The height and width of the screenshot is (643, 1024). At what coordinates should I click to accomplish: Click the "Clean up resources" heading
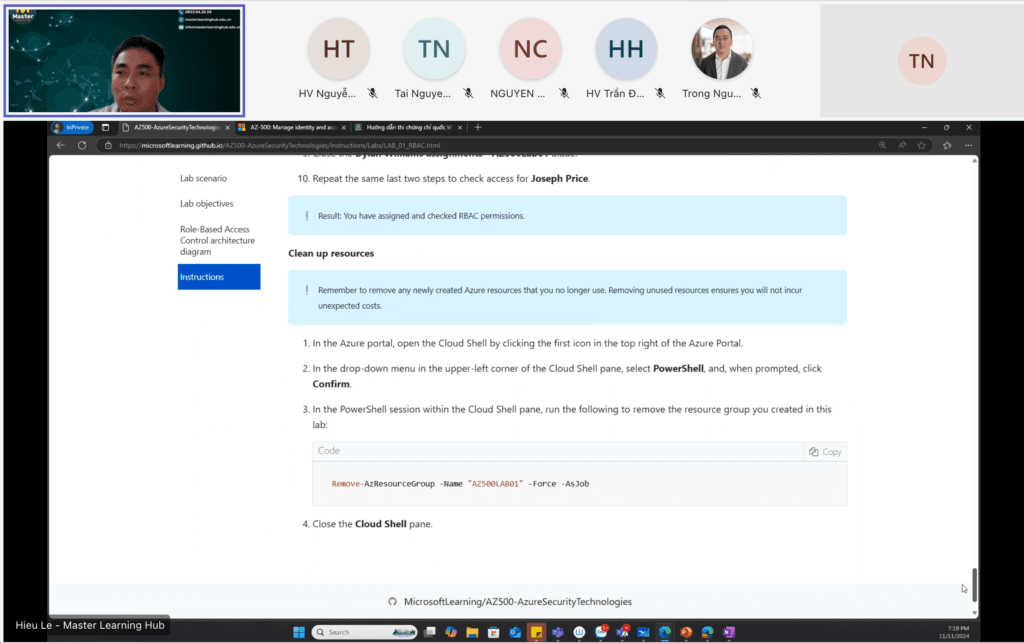[x=331, y=253]
